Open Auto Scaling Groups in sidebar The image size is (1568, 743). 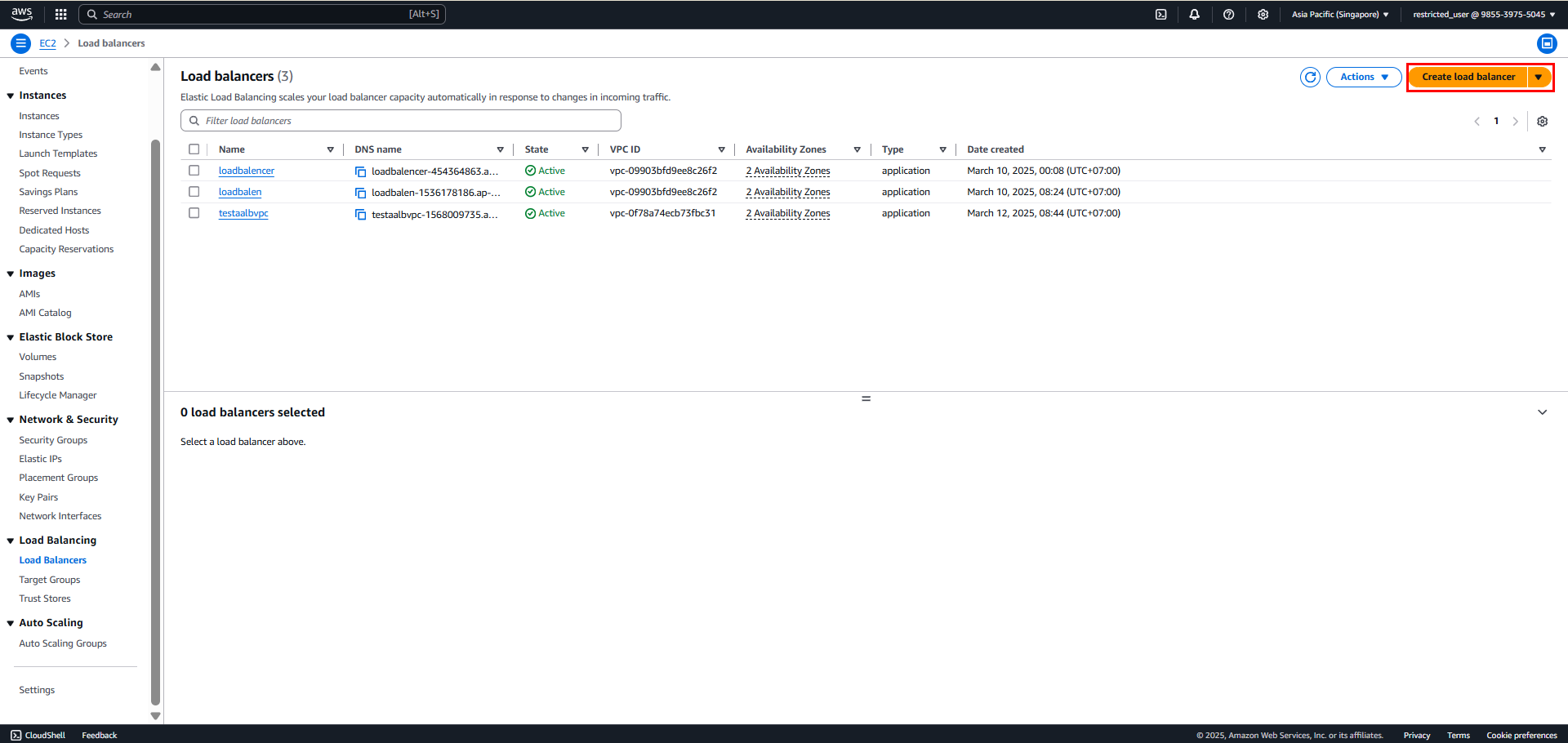63,643
